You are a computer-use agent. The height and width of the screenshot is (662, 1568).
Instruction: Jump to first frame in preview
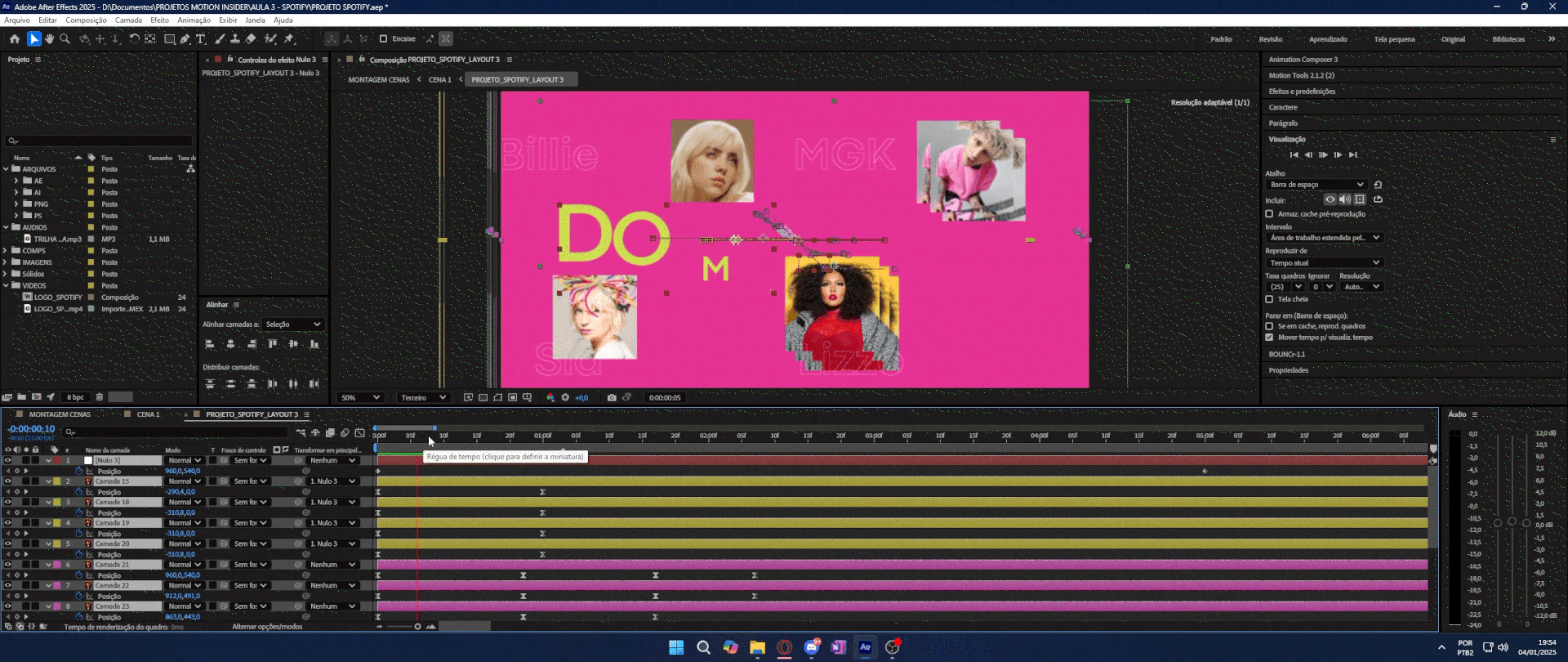click(1294, 154)
